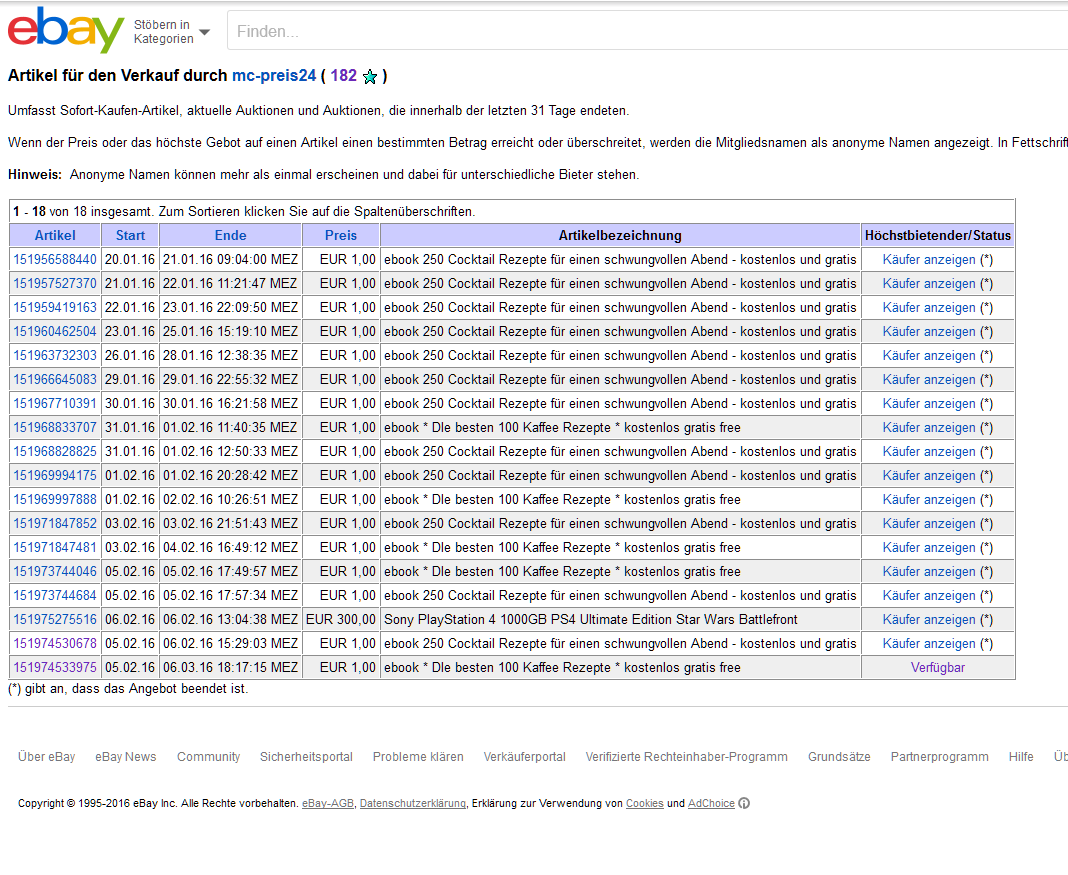The image size is (1068, 875).
Task: Open seller profile mc-preis24
Action: point(274,76)
